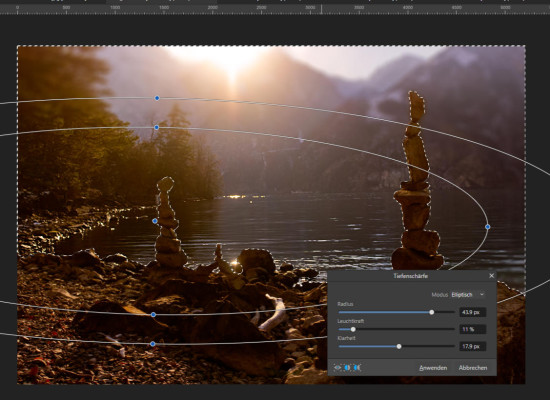Select the Radius value field

472,312
